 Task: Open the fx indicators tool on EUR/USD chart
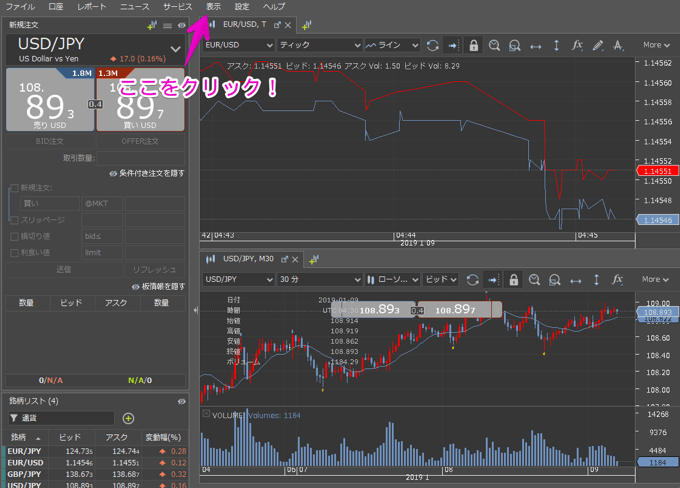coord(577,45)
